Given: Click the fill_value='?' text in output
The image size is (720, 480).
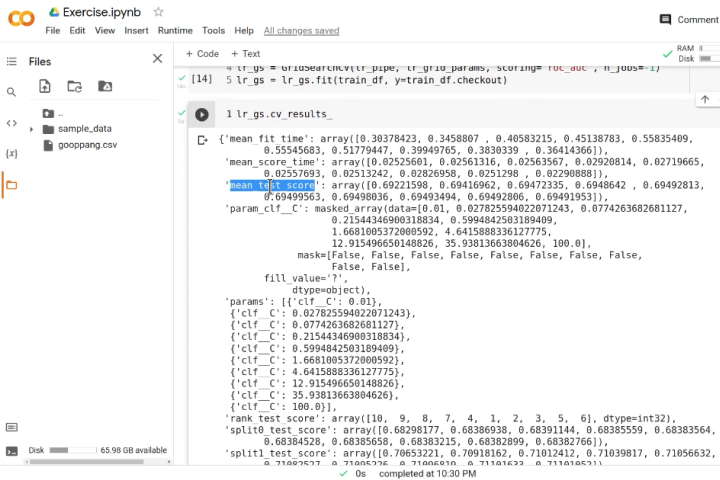Looking at the screenshot, I should point(306,278).
